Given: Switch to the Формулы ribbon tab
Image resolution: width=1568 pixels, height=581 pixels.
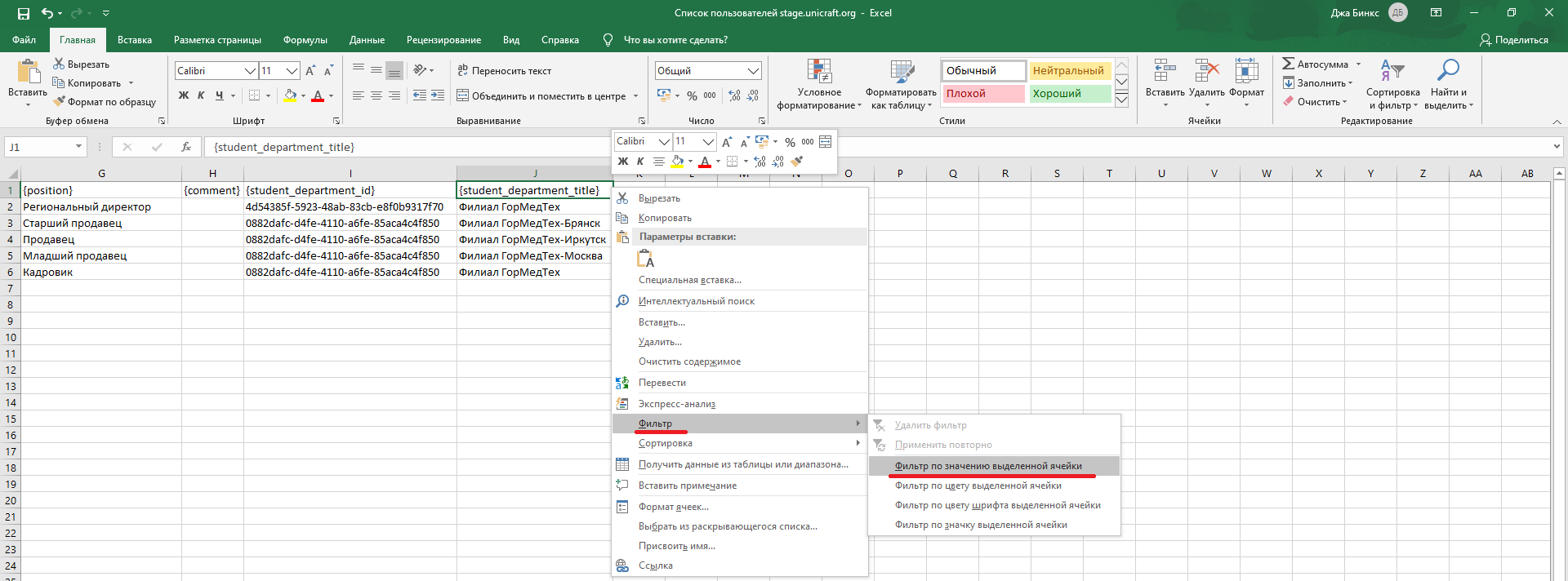Looking at the screenshot, I should click(305, 40).
